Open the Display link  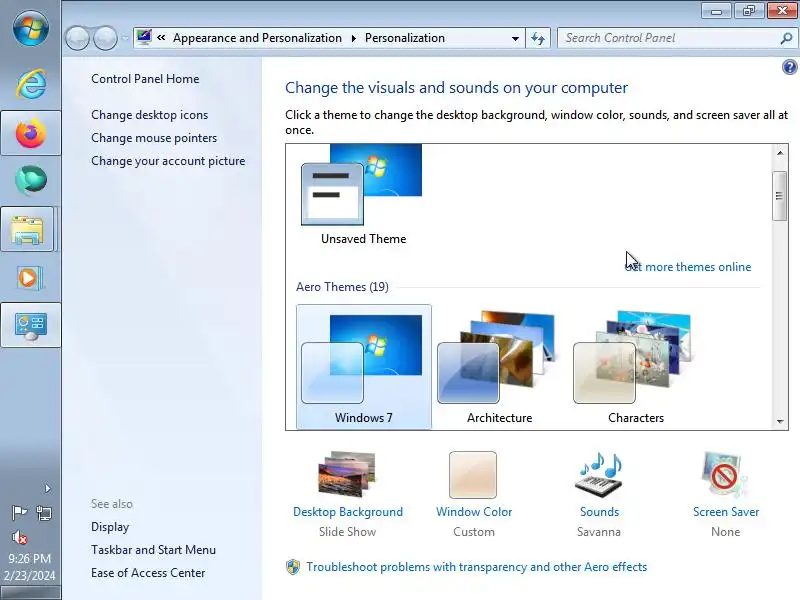click(110, 527)
